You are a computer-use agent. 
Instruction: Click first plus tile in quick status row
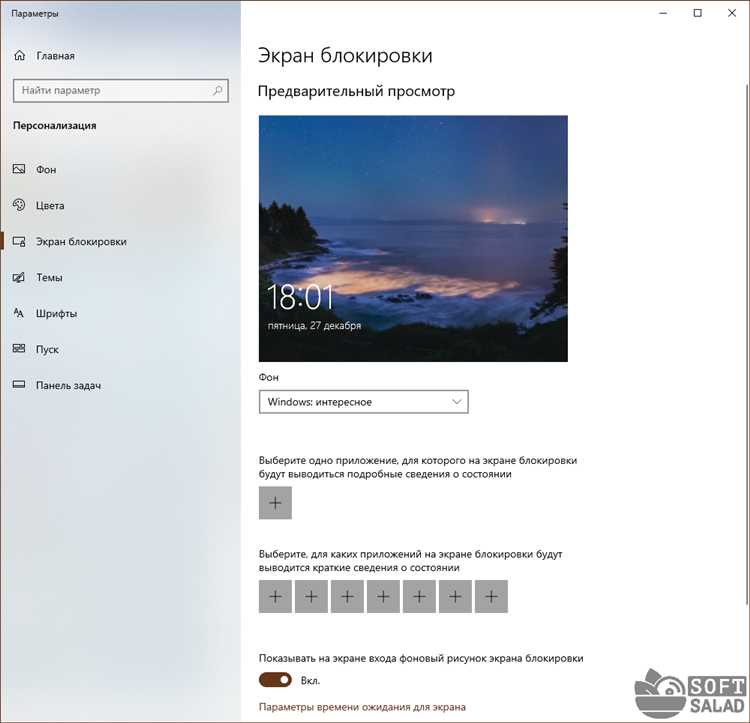[x=275, y=596]
